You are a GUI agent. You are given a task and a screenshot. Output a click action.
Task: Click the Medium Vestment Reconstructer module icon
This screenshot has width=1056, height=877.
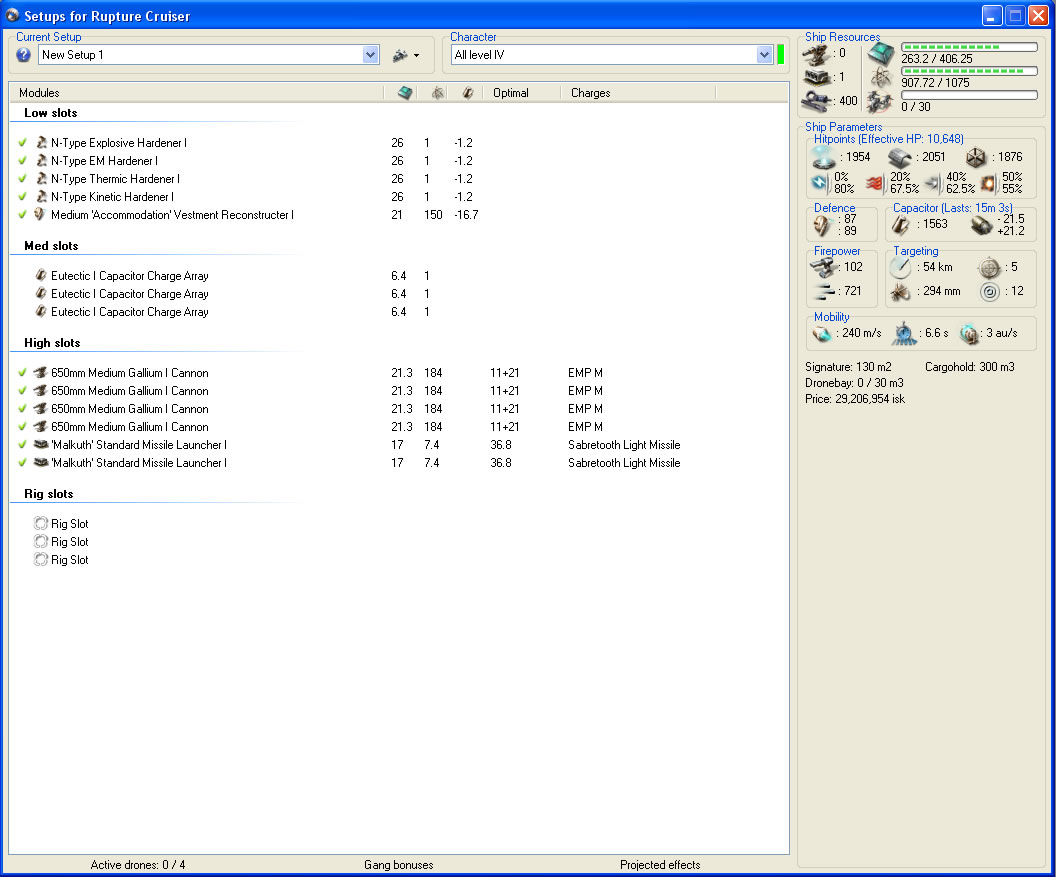click(40, 215)
